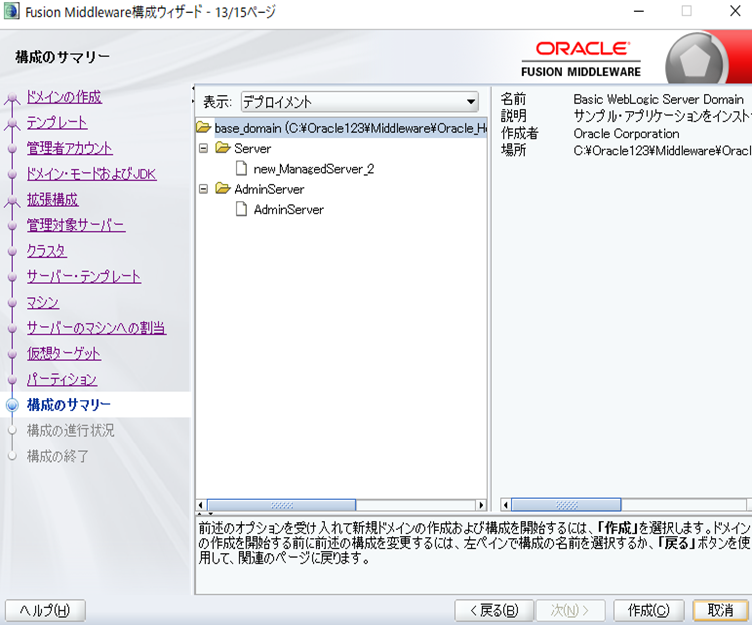
Task: Click the base_domain folder icon
Action: (204, 128)
